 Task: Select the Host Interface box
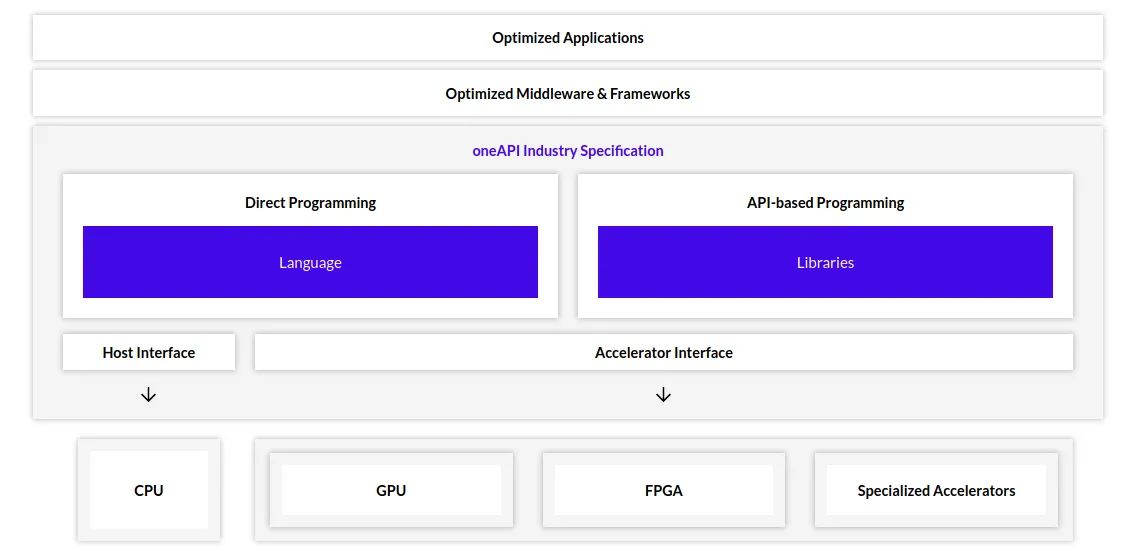pyautogui.click(x=149, y=353)
